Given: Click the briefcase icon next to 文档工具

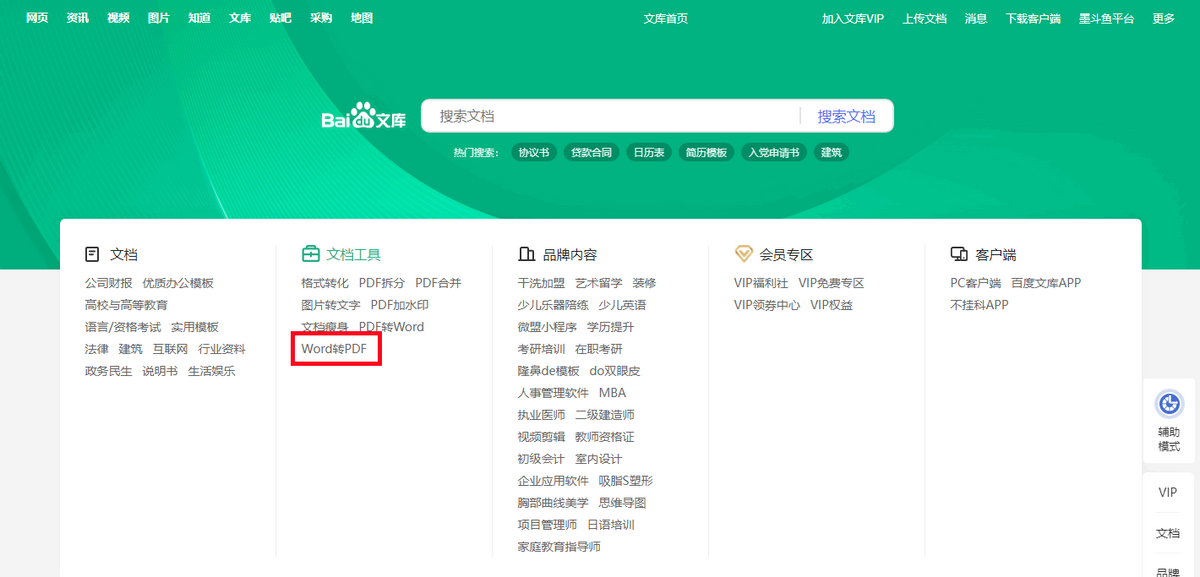Looking at the screenshot, I should tap(313, 254).
